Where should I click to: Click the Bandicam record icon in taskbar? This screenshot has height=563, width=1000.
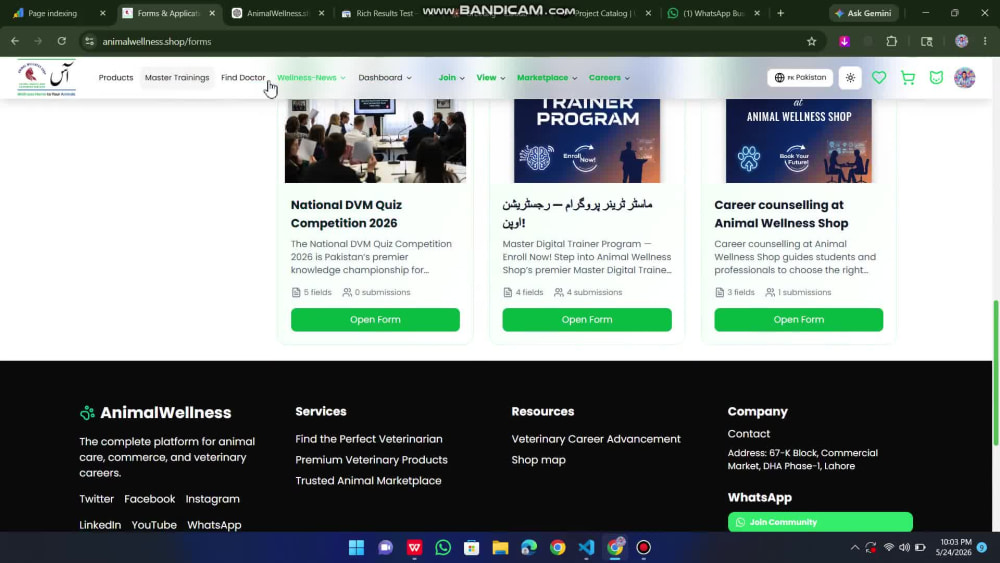[x=643, y=547]
